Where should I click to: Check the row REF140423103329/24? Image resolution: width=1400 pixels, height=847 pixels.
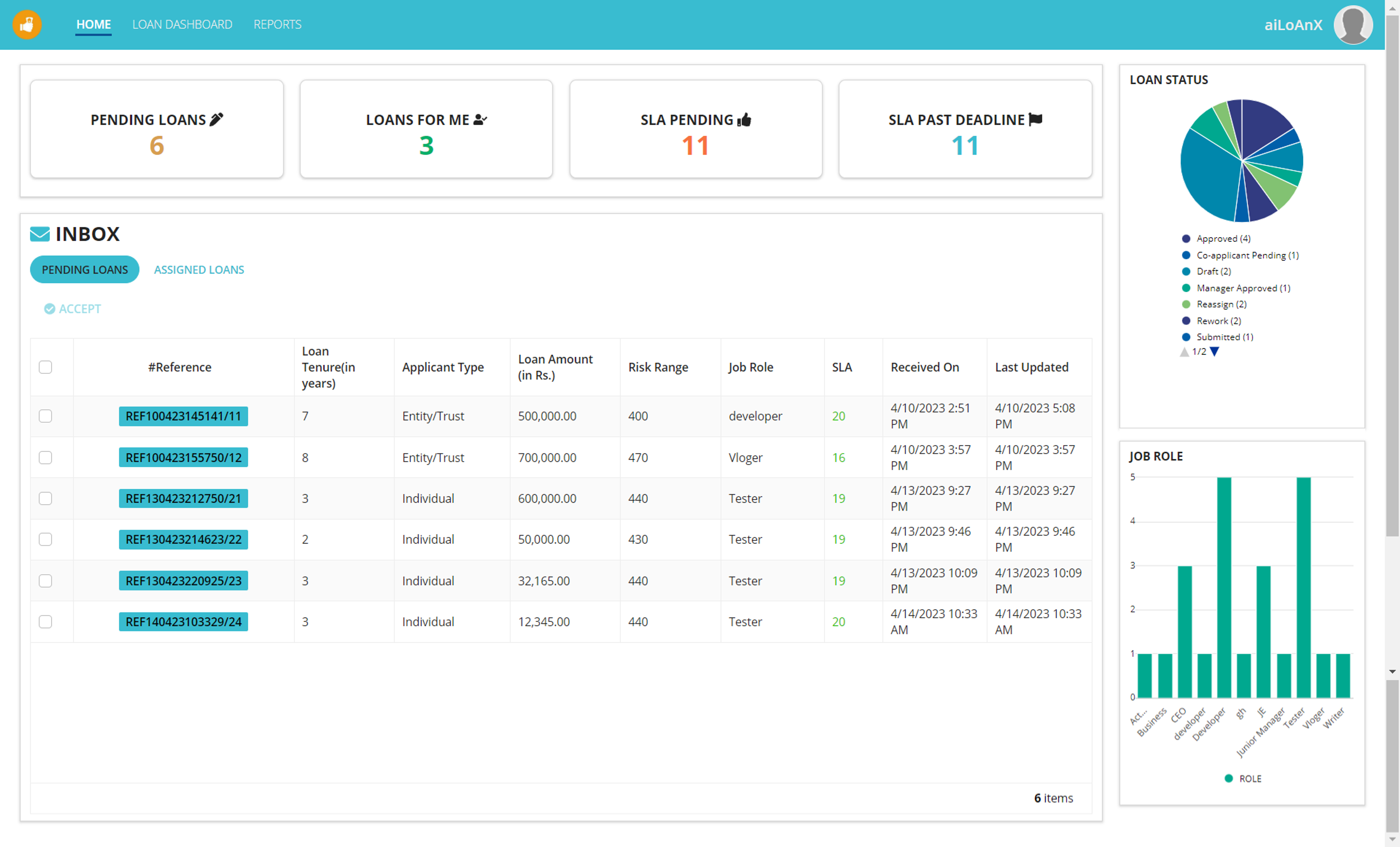46,622
